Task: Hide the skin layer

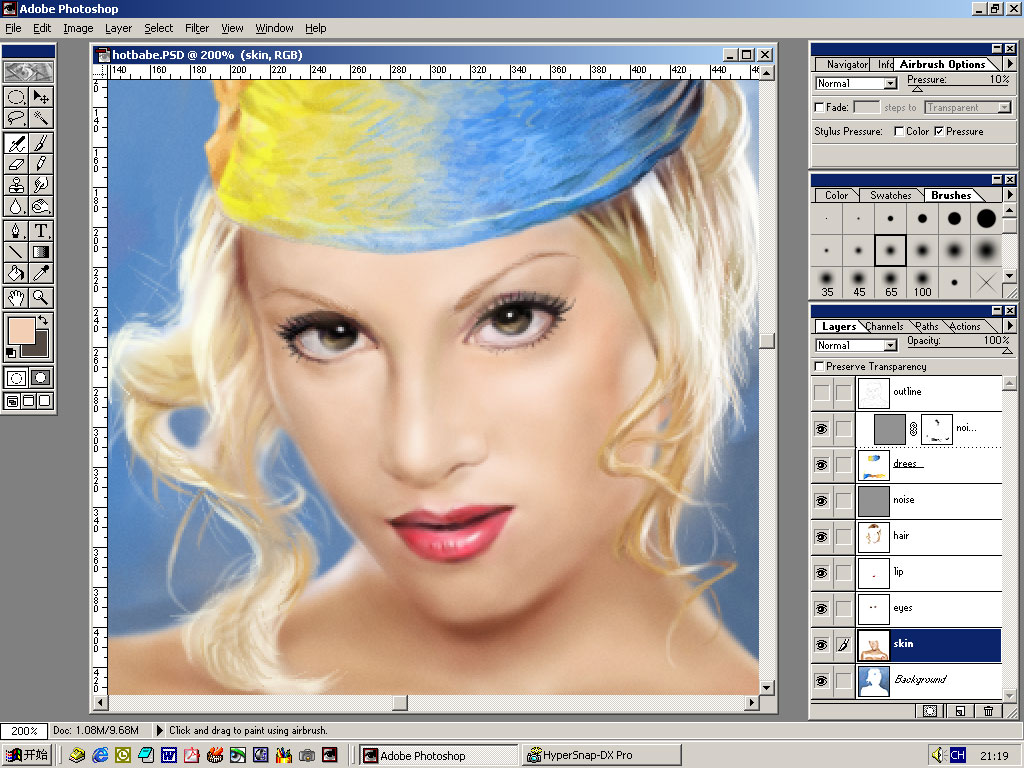Action: [x=822, y=645]
